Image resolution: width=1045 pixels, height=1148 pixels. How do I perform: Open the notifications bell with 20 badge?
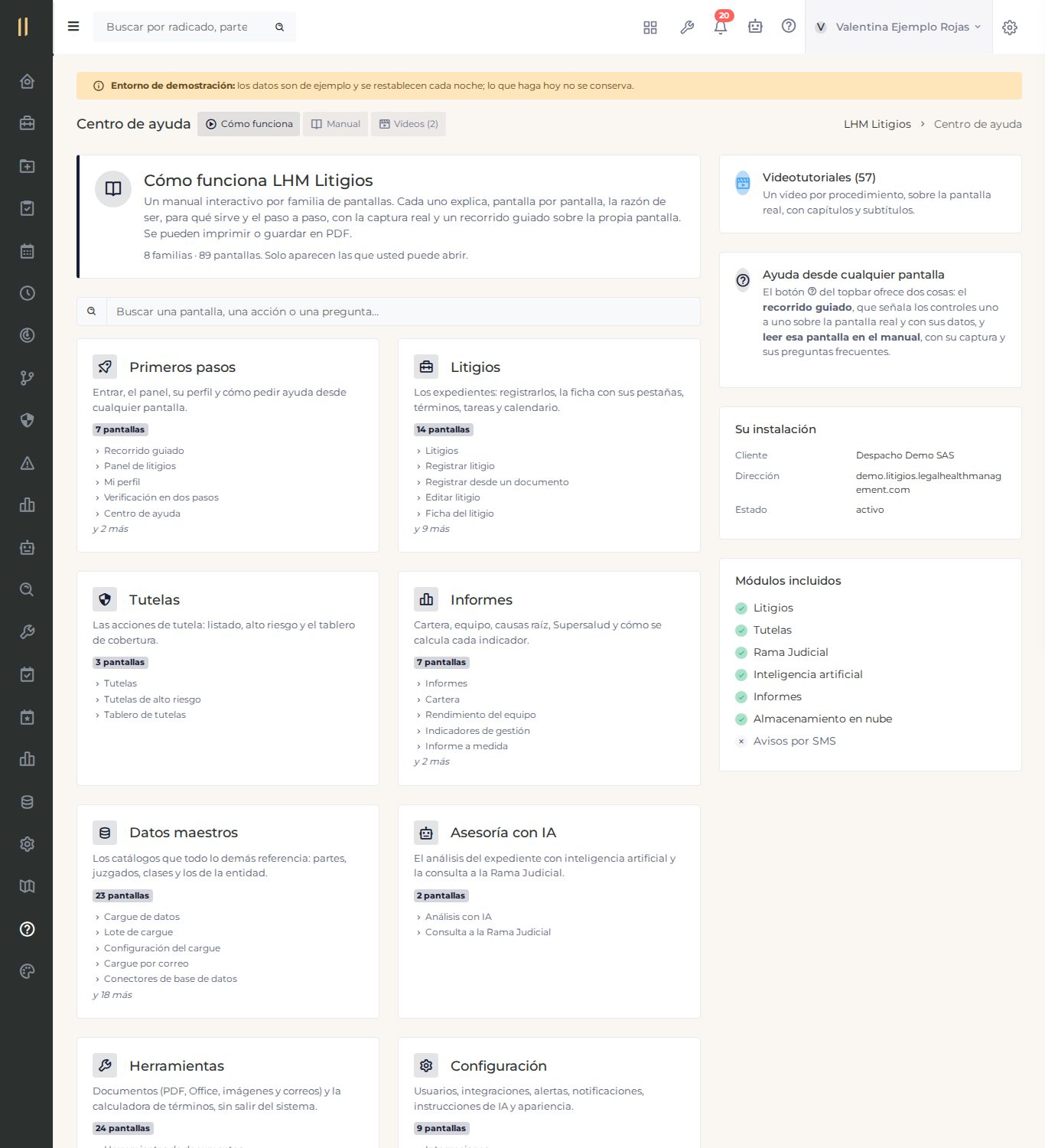click(721, 27)
